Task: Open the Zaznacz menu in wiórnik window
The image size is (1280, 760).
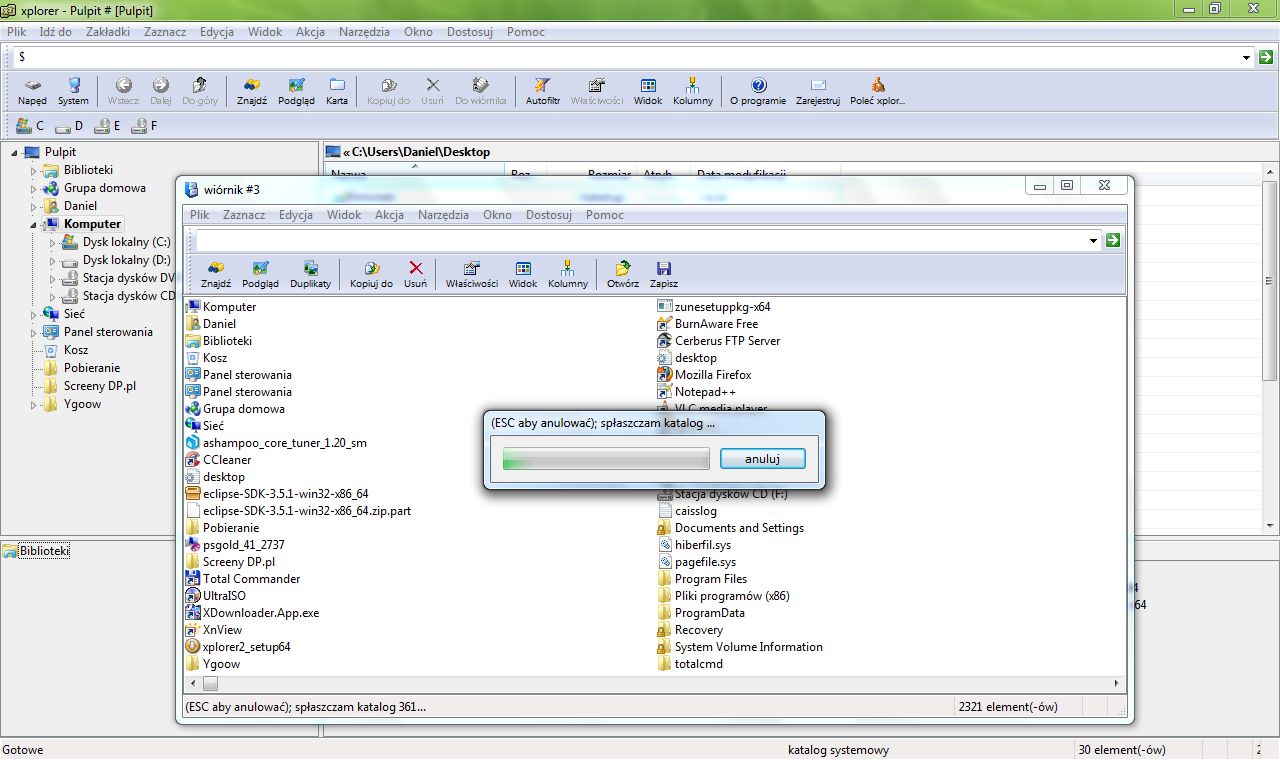Action: [x=244, y=215]
